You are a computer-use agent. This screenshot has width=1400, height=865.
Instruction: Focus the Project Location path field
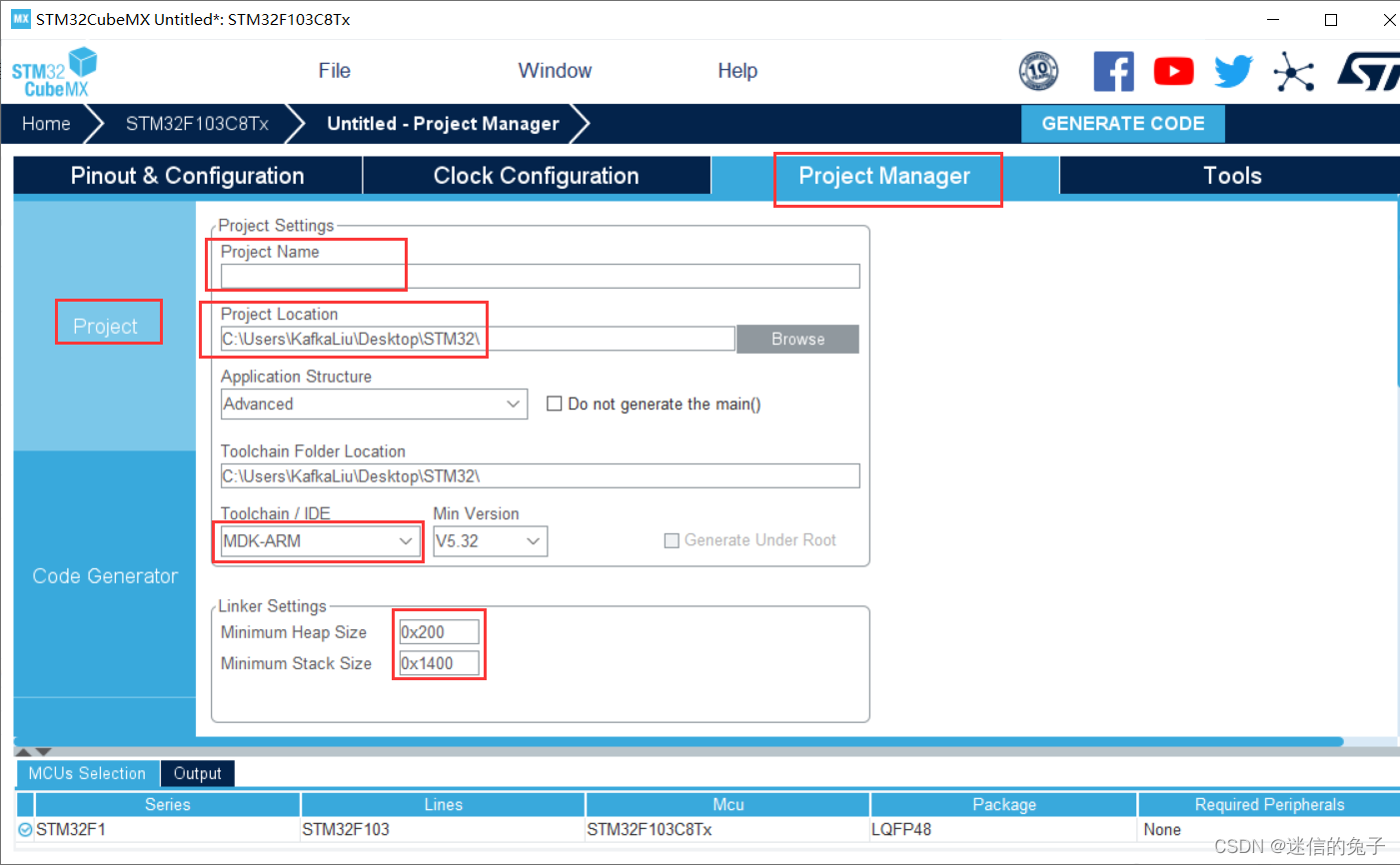478,339
